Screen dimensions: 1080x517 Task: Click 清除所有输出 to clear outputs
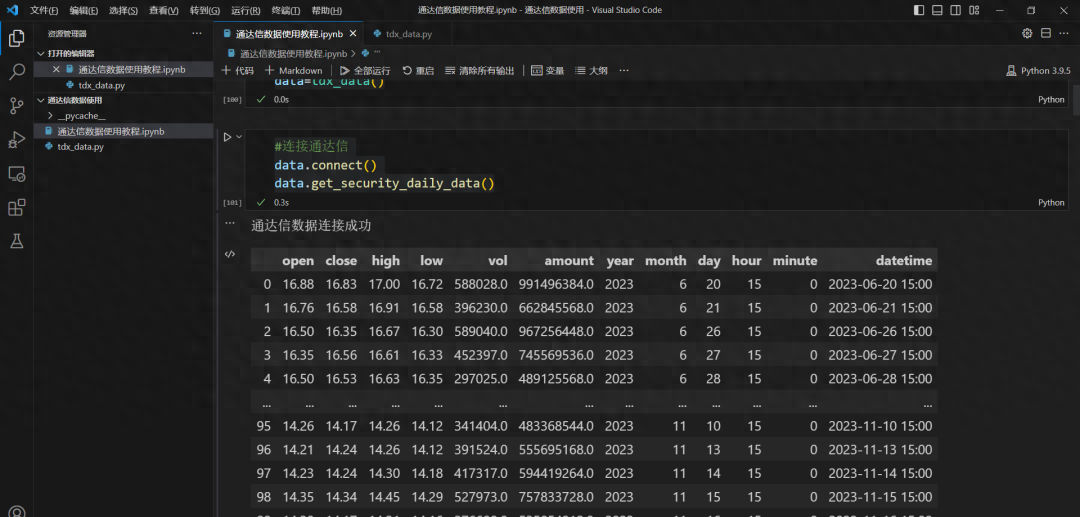click(480, 70)
